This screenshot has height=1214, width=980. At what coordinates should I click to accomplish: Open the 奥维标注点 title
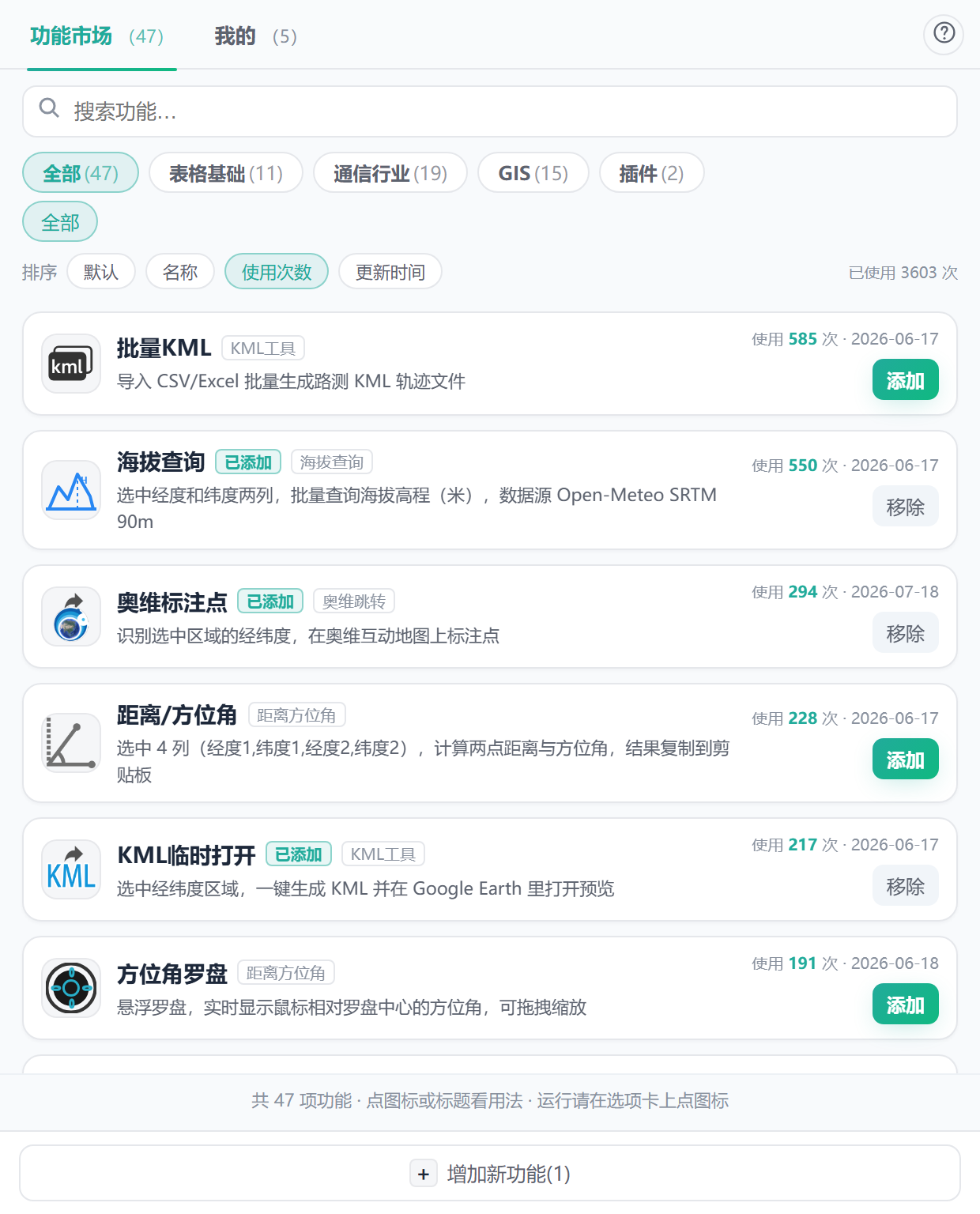(172, 602)
